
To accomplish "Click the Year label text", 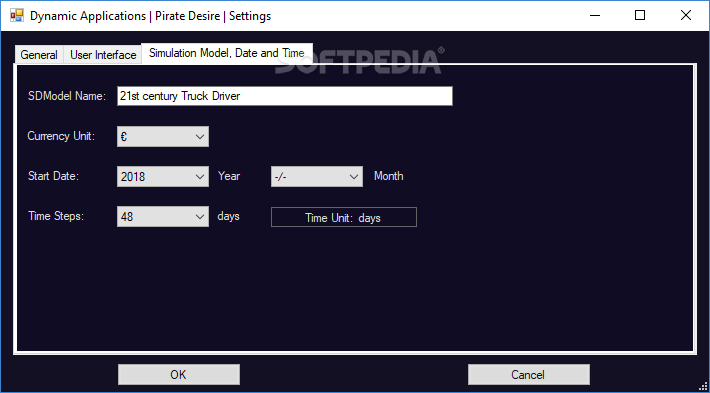I will click(229, 176).
